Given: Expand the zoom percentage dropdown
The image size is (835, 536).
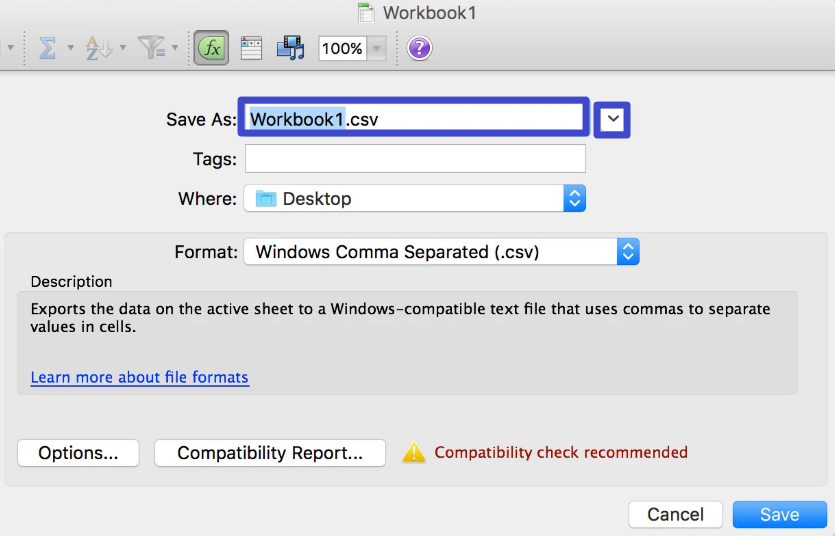Looking at the screenshot, I should coord(376,48).
